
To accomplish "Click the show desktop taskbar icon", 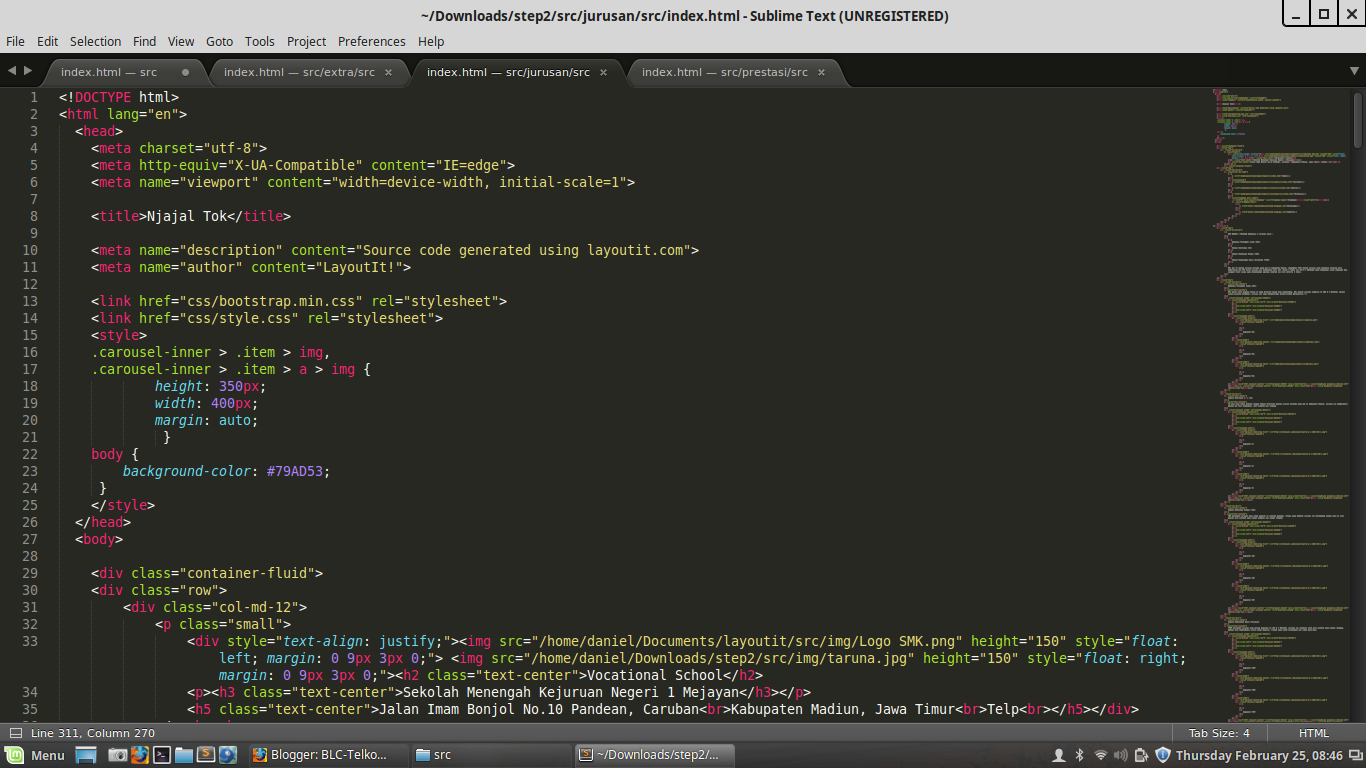I will click(86, 755).
